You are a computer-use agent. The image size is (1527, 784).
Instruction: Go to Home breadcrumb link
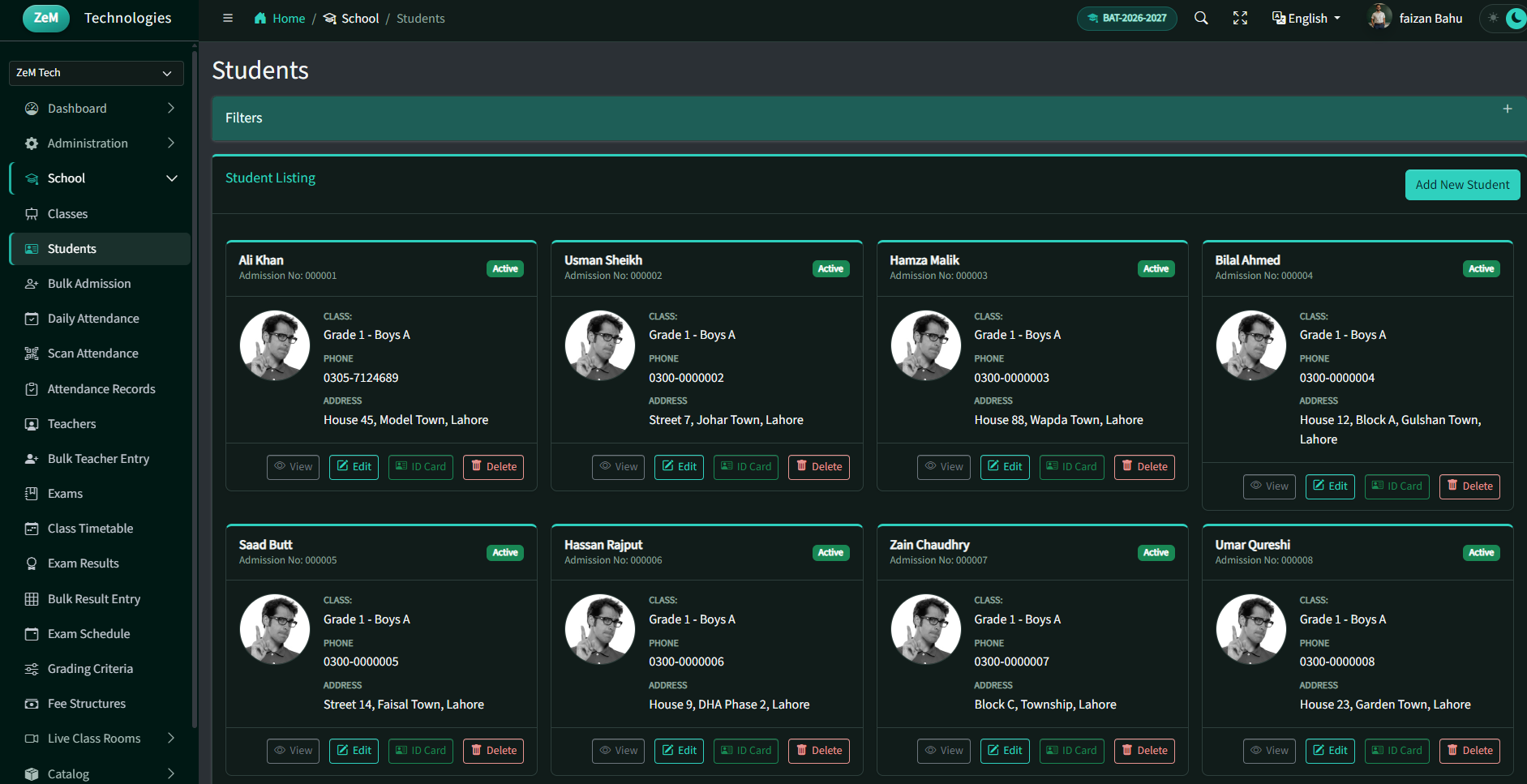[280, 18]
